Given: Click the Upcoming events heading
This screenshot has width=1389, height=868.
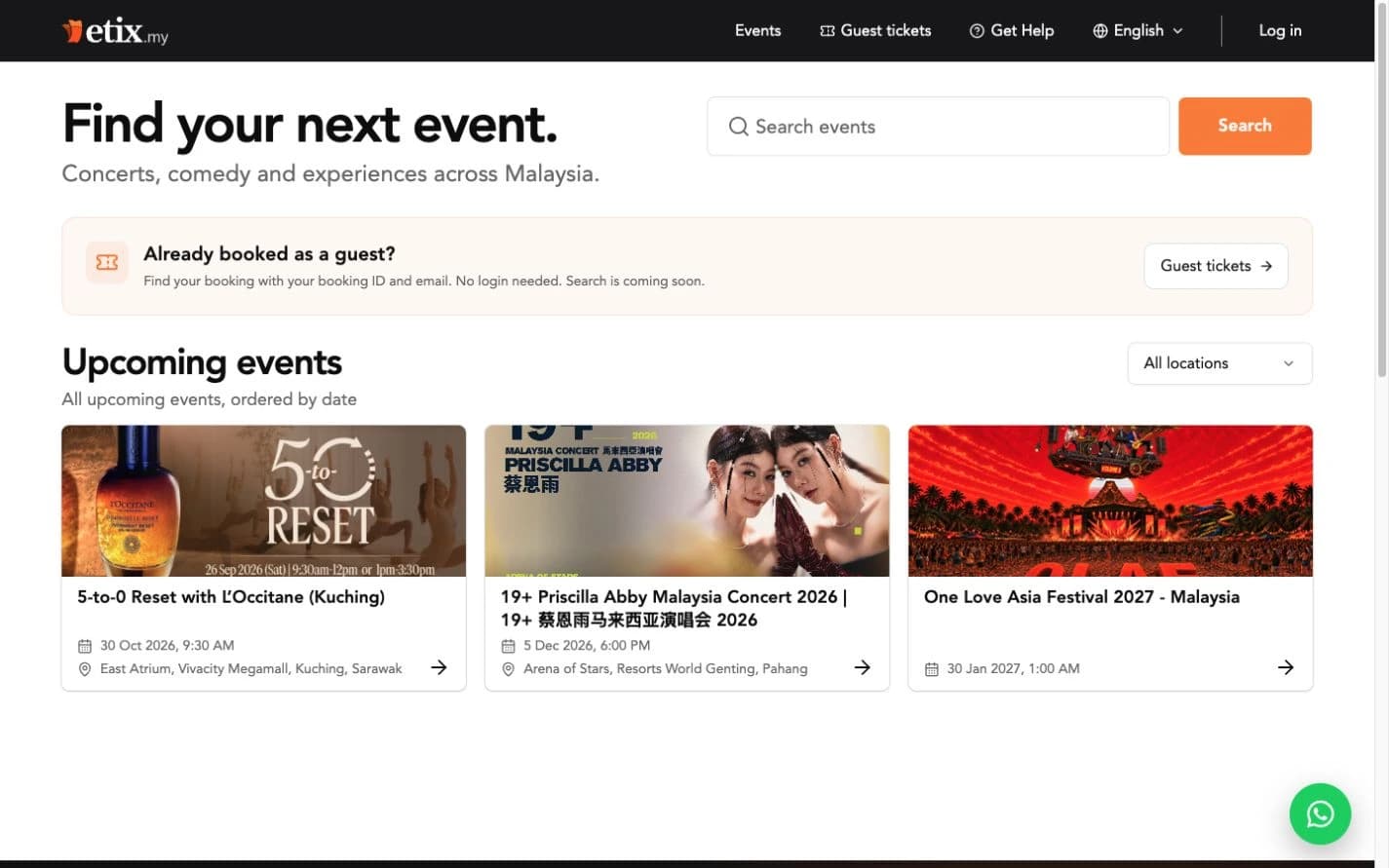Looking at the screenshot, I should coord(202,362).
